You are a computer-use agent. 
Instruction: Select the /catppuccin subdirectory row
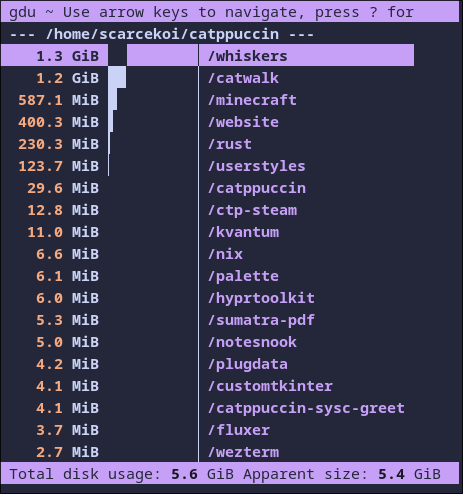pos(257,188)
